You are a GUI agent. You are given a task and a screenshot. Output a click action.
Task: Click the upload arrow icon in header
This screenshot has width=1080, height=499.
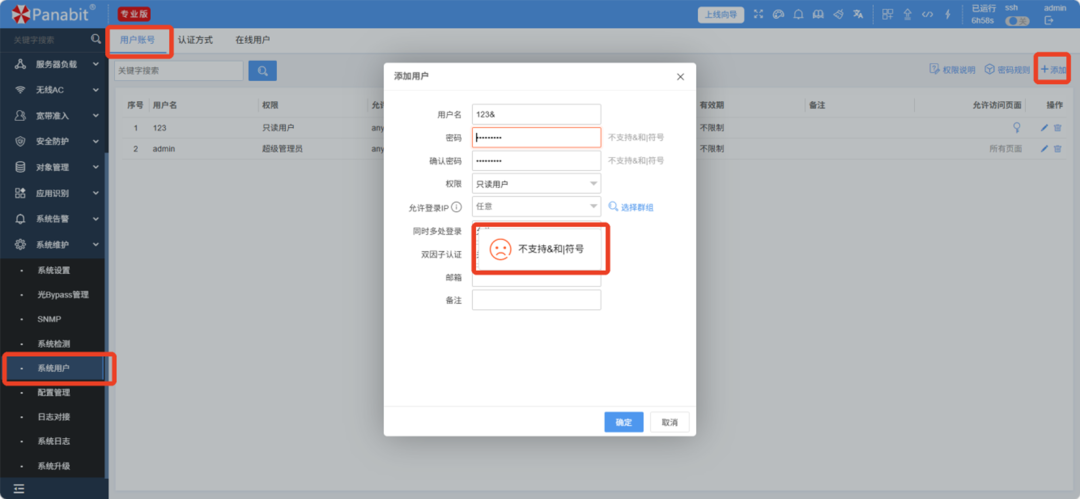tap(908, 14)
